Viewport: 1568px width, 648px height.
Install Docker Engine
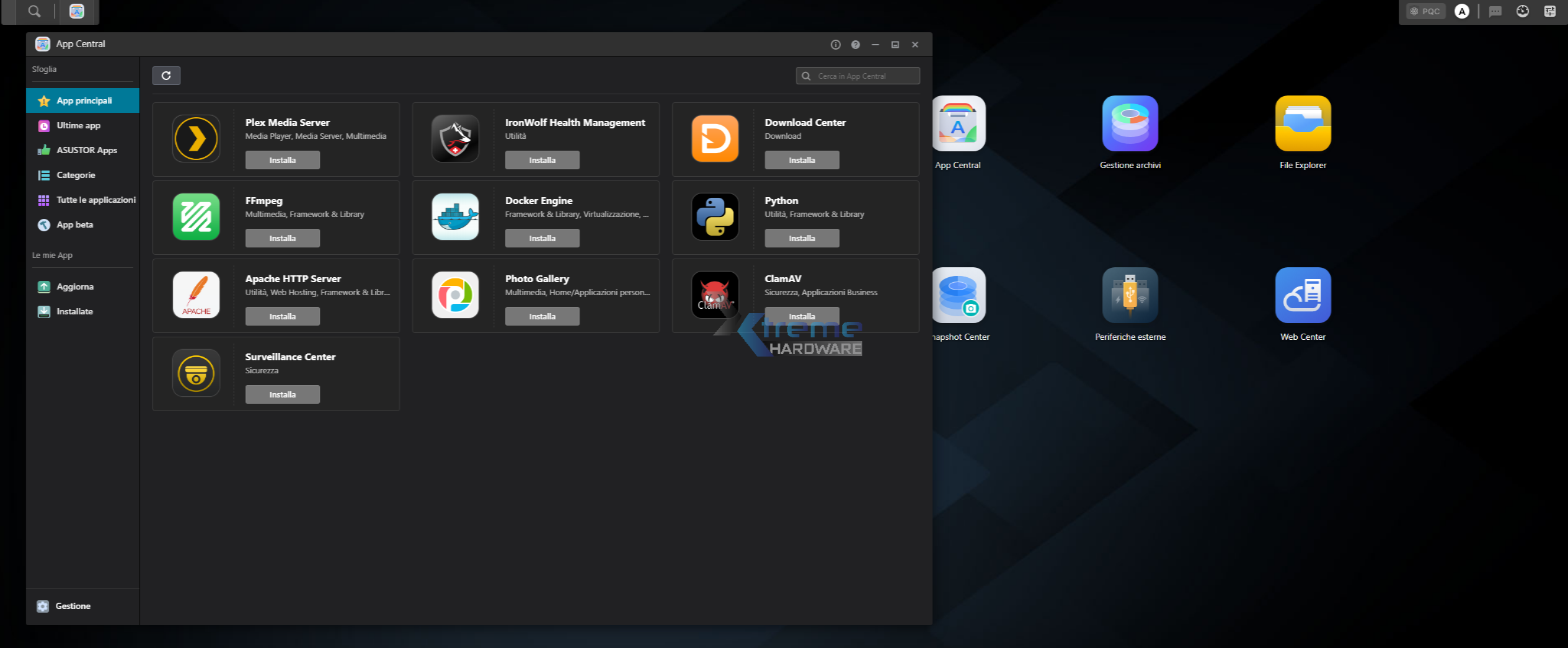tap(543, 238)
